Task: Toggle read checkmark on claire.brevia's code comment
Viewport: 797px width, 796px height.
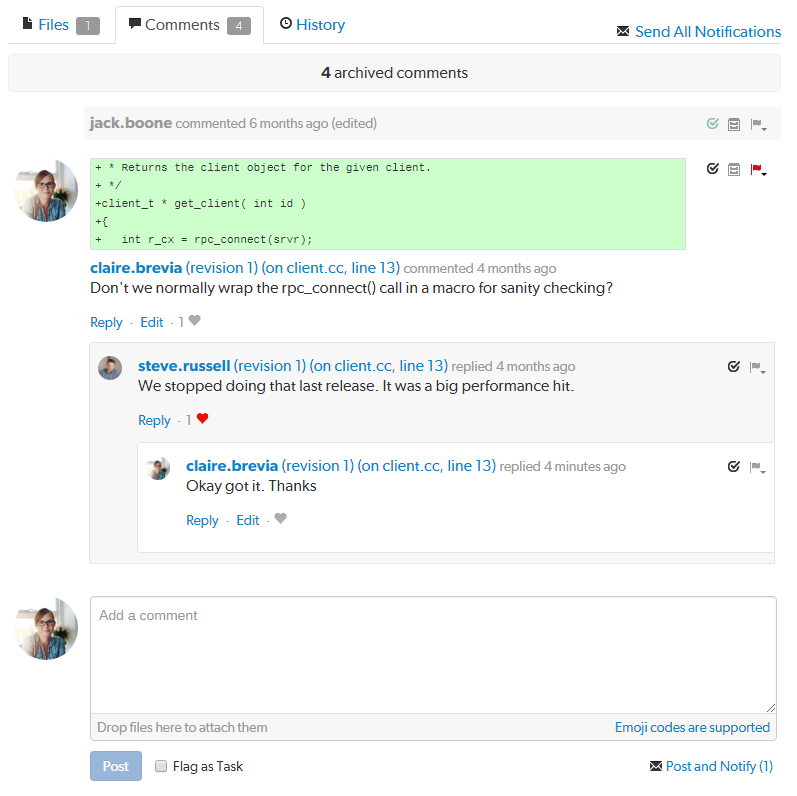Action: pos(713,169)
